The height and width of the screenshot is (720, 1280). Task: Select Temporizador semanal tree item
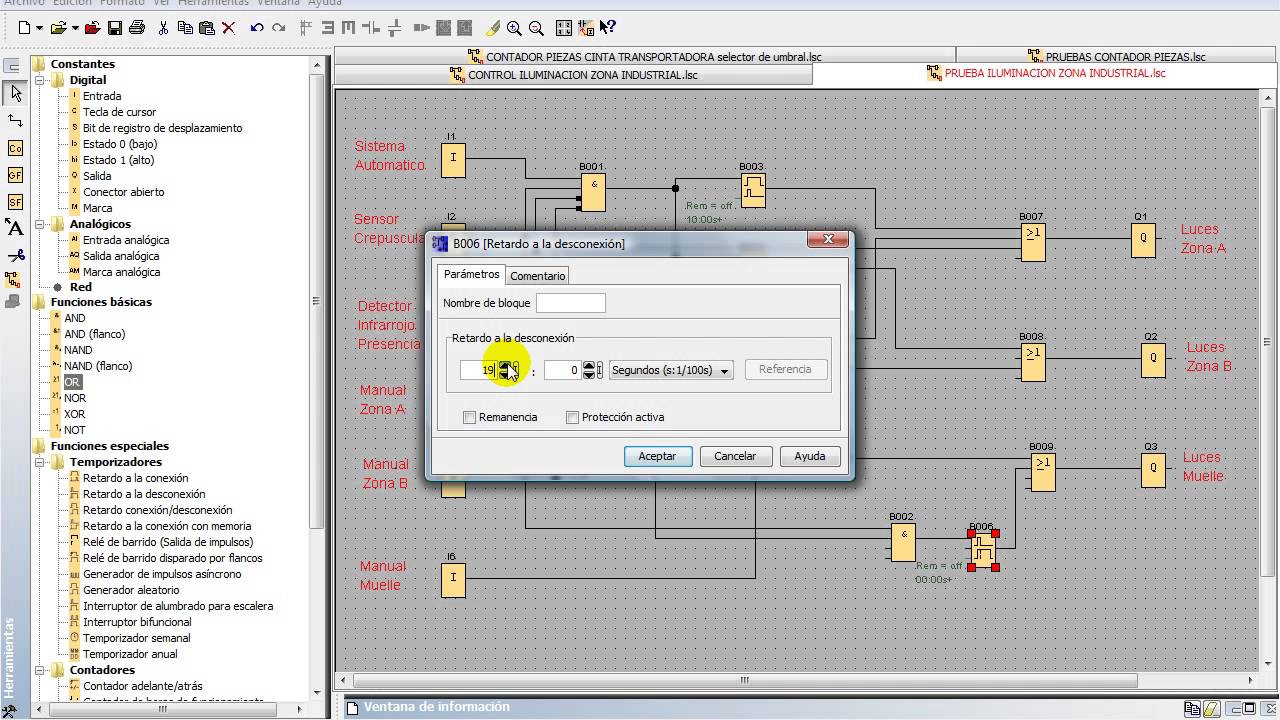(x=136, y=638)
